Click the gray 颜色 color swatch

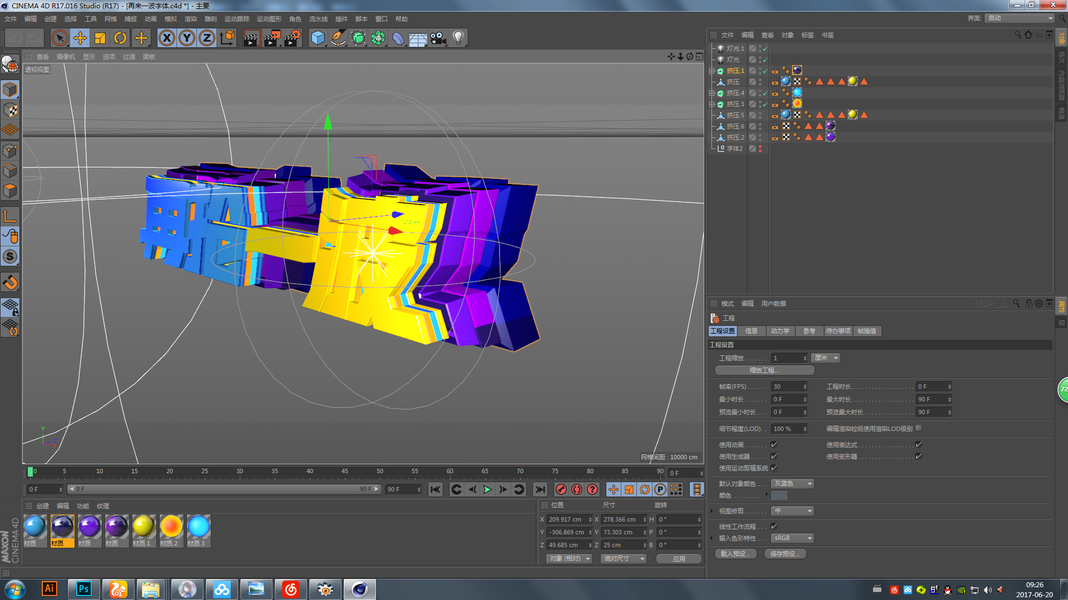779,496
